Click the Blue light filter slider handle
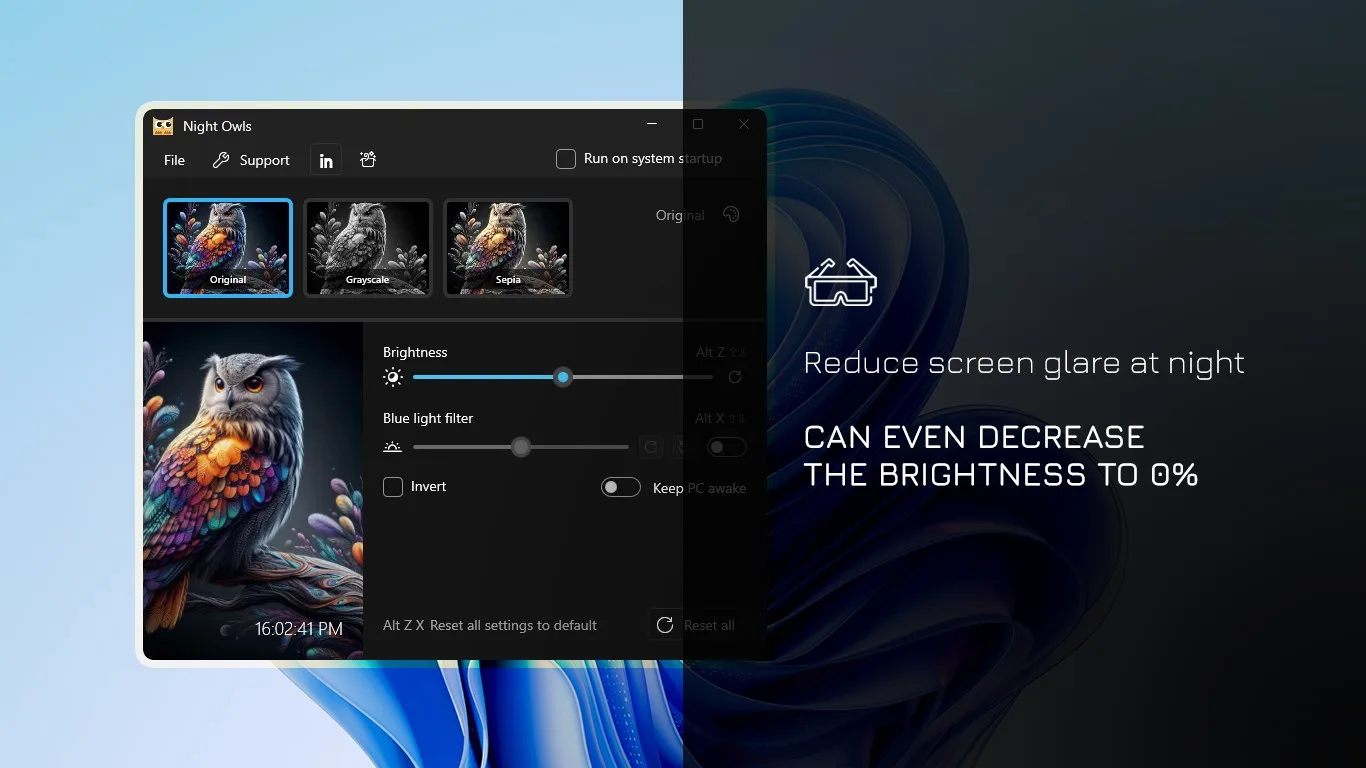 pyautogui.click(x=521, y=447)
